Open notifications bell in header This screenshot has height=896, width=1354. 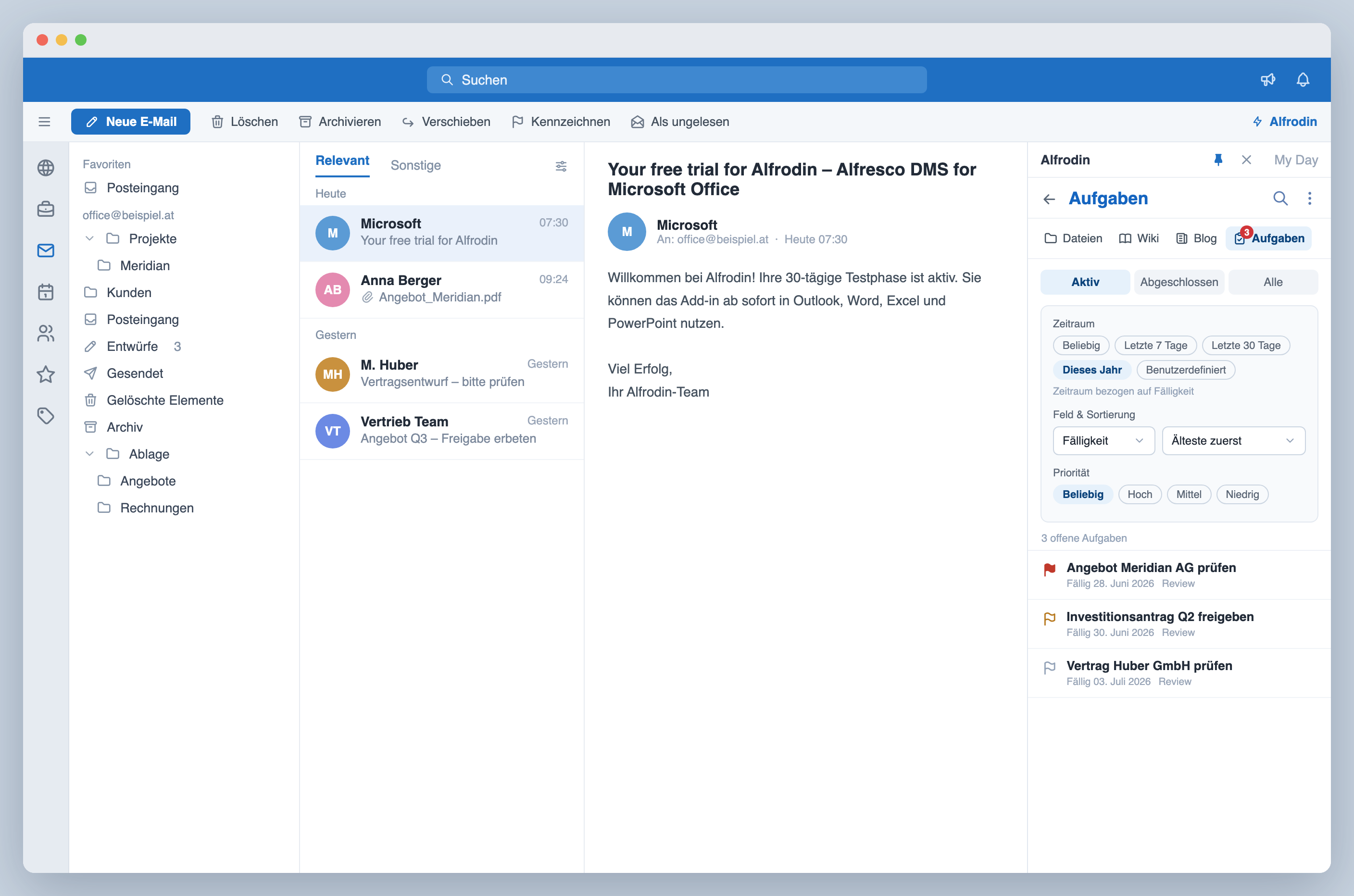pyautogui.click(x=1303, y=79)
